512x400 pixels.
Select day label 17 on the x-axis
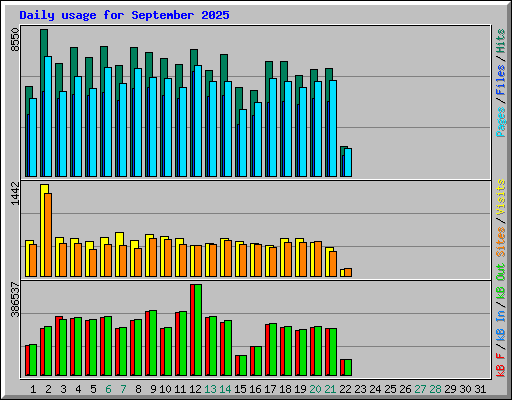270,389
